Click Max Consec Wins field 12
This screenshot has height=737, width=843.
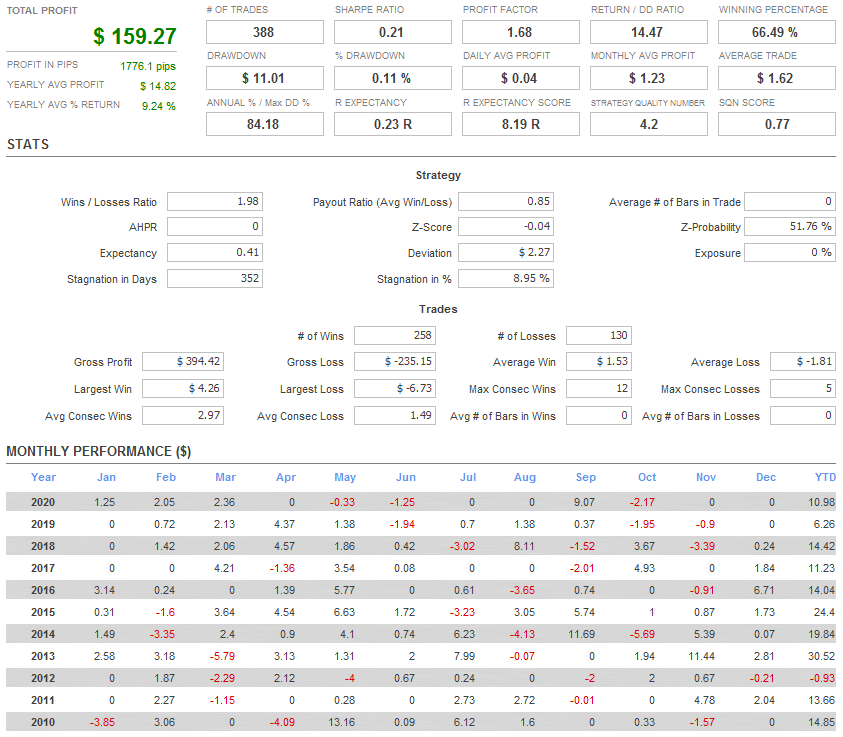[x=599, y=388]
